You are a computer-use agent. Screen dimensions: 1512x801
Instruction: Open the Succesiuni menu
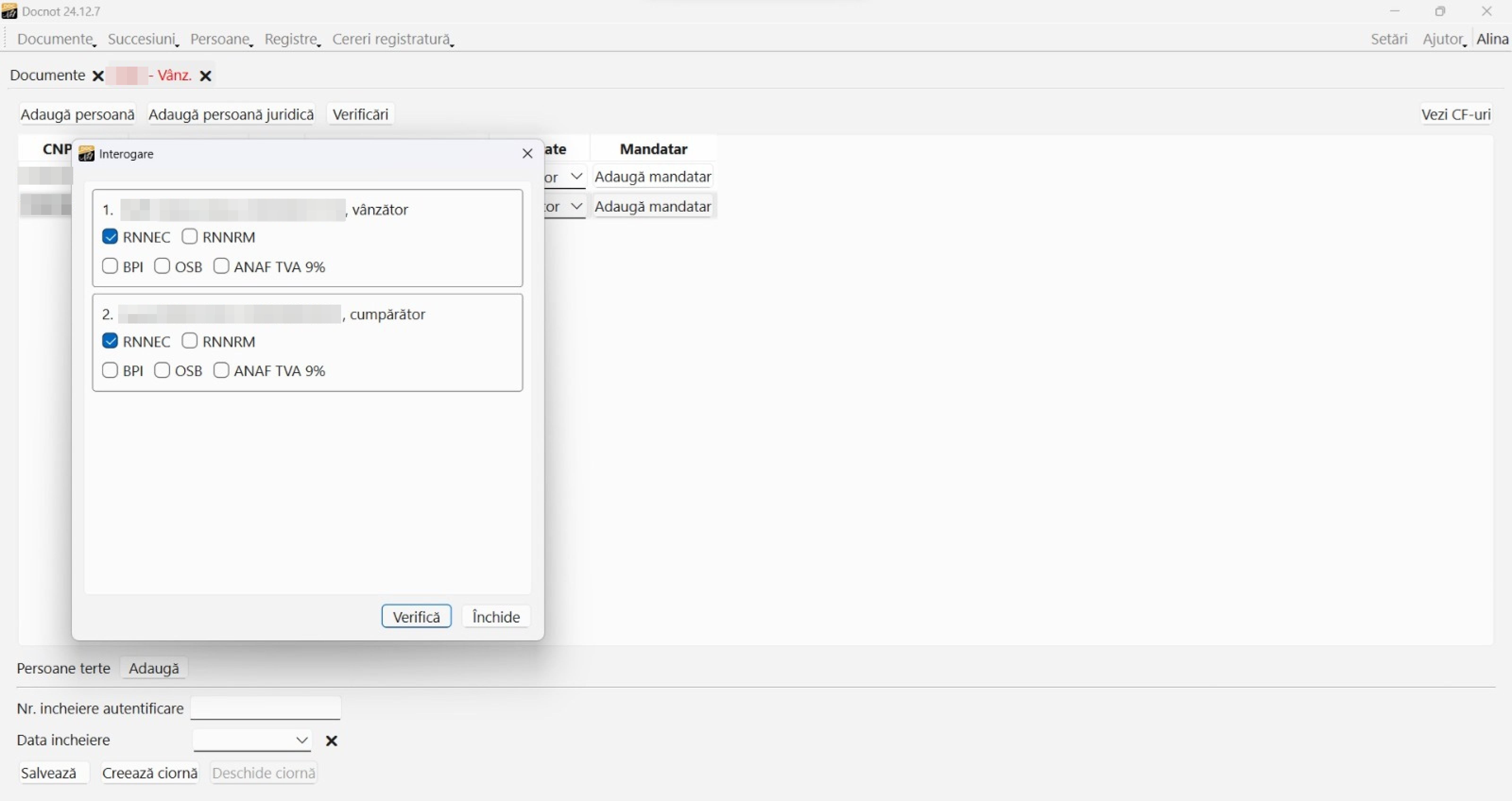[142, 39]
